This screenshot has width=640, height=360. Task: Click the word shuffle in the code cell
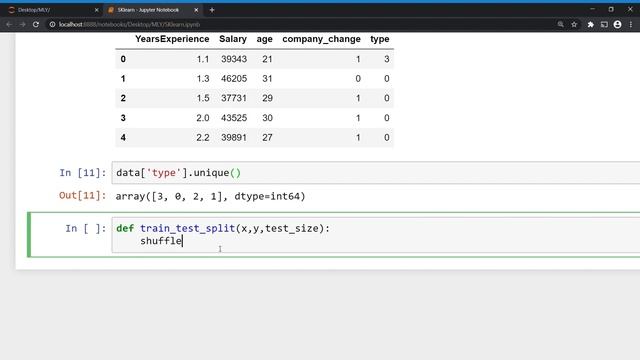(161, 241)
